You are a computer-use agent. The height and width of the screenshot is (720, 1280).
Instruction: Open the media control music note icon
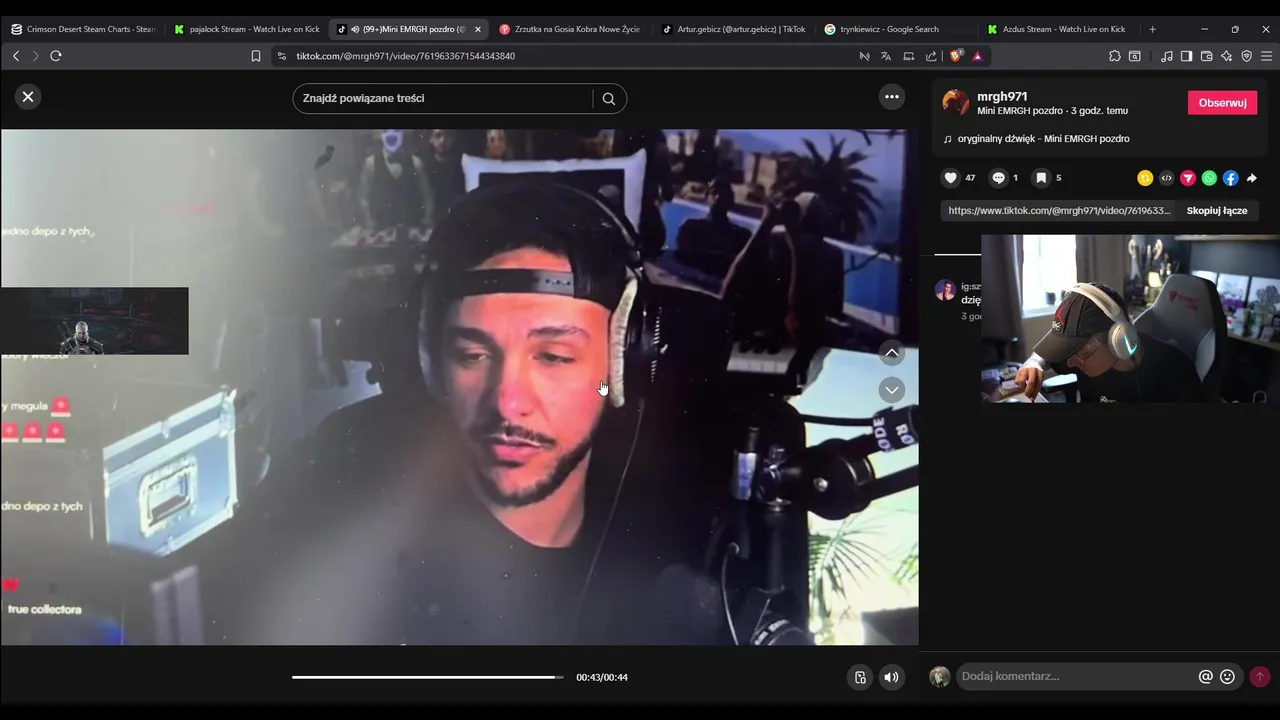tap(1166, 56)
